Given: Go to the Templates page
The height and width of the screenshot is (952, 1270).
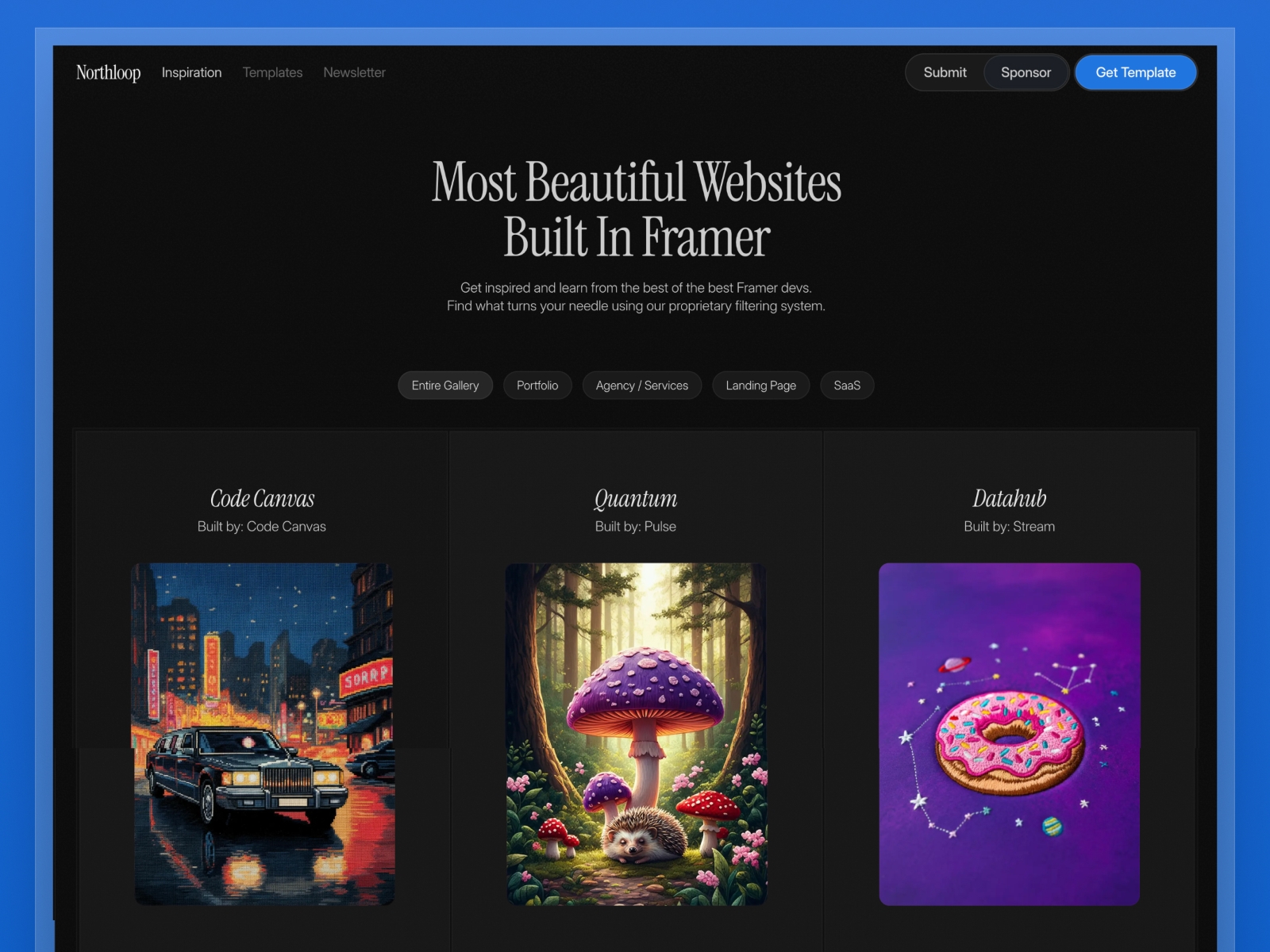Looking at the screenshot, I should click(x=272, y=72).
